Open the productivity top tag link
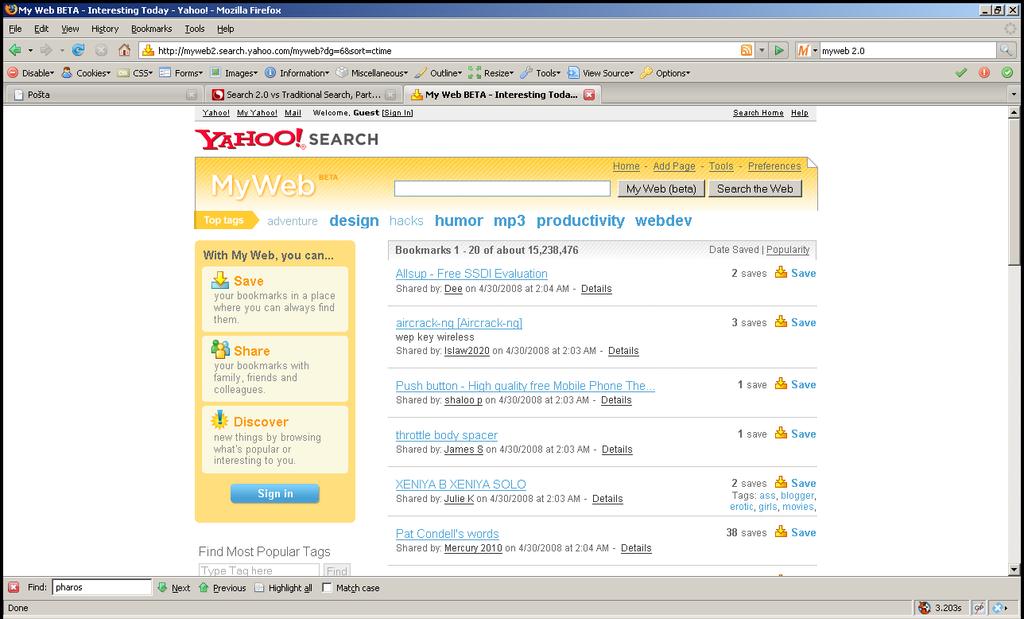This screenshot has width=1024, height=619. [x=581, y=221]
